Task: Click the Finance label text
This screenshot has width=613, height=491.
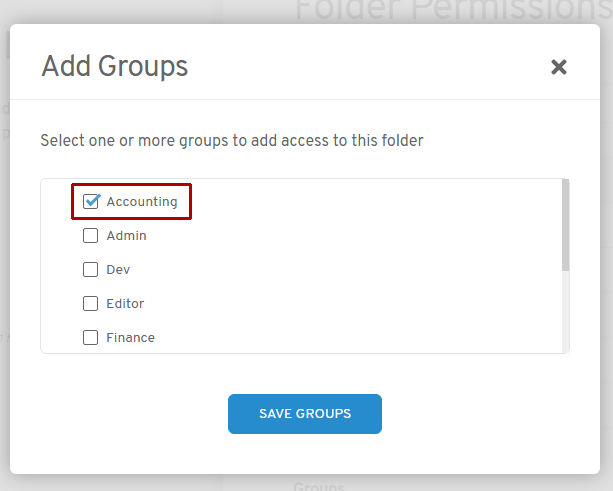Action: (130, 338)
